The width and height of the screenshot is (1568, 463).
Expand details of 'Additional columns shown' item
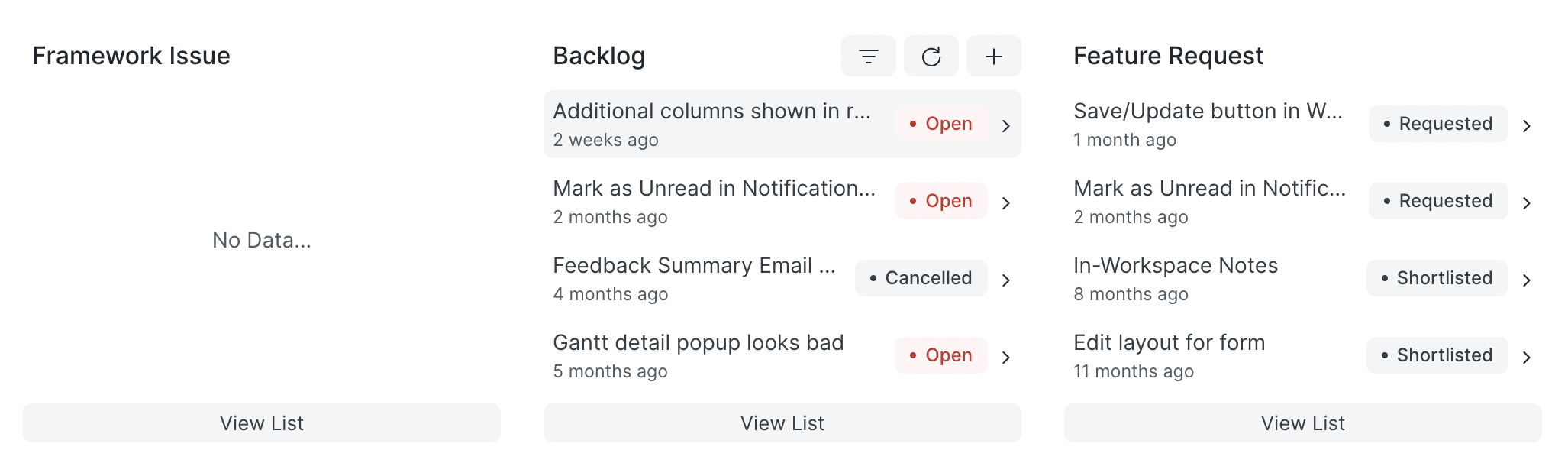[1006, 124]
